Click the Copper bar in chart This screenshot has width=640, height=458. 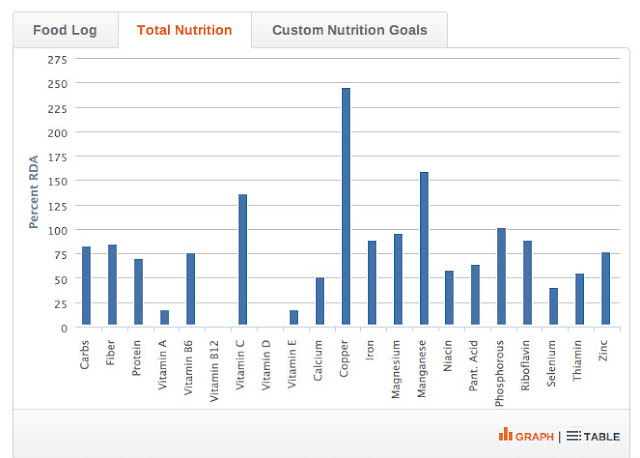click(x=346, y=206)
